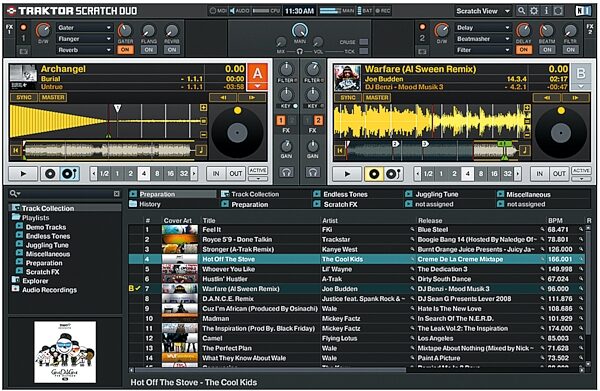
Task: Open Audio Recordings icon in browser tree
Action: click(15, 289)
